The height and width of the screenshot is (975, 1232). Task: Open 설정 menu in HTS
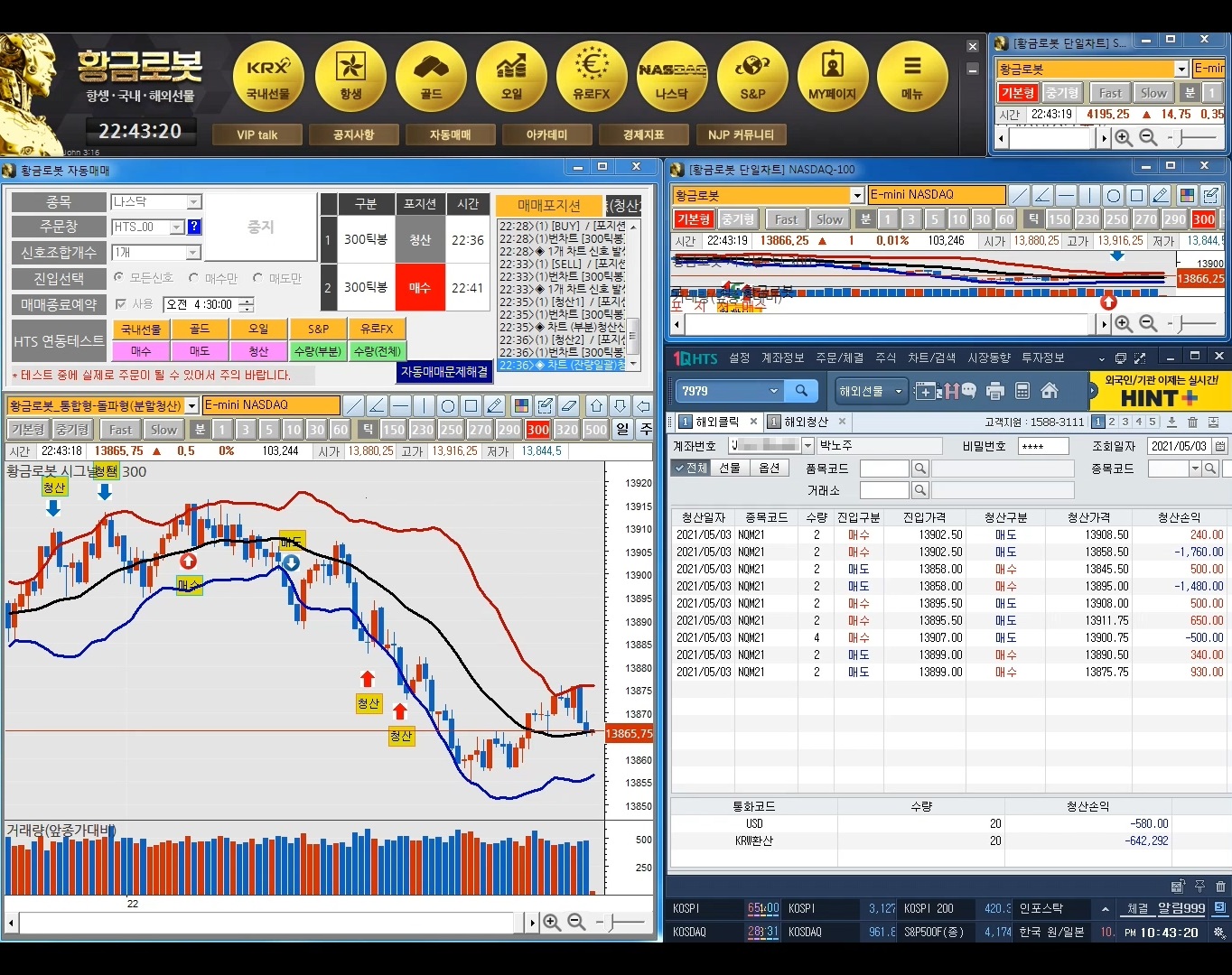pyautogui.click(x=739, y=357)
